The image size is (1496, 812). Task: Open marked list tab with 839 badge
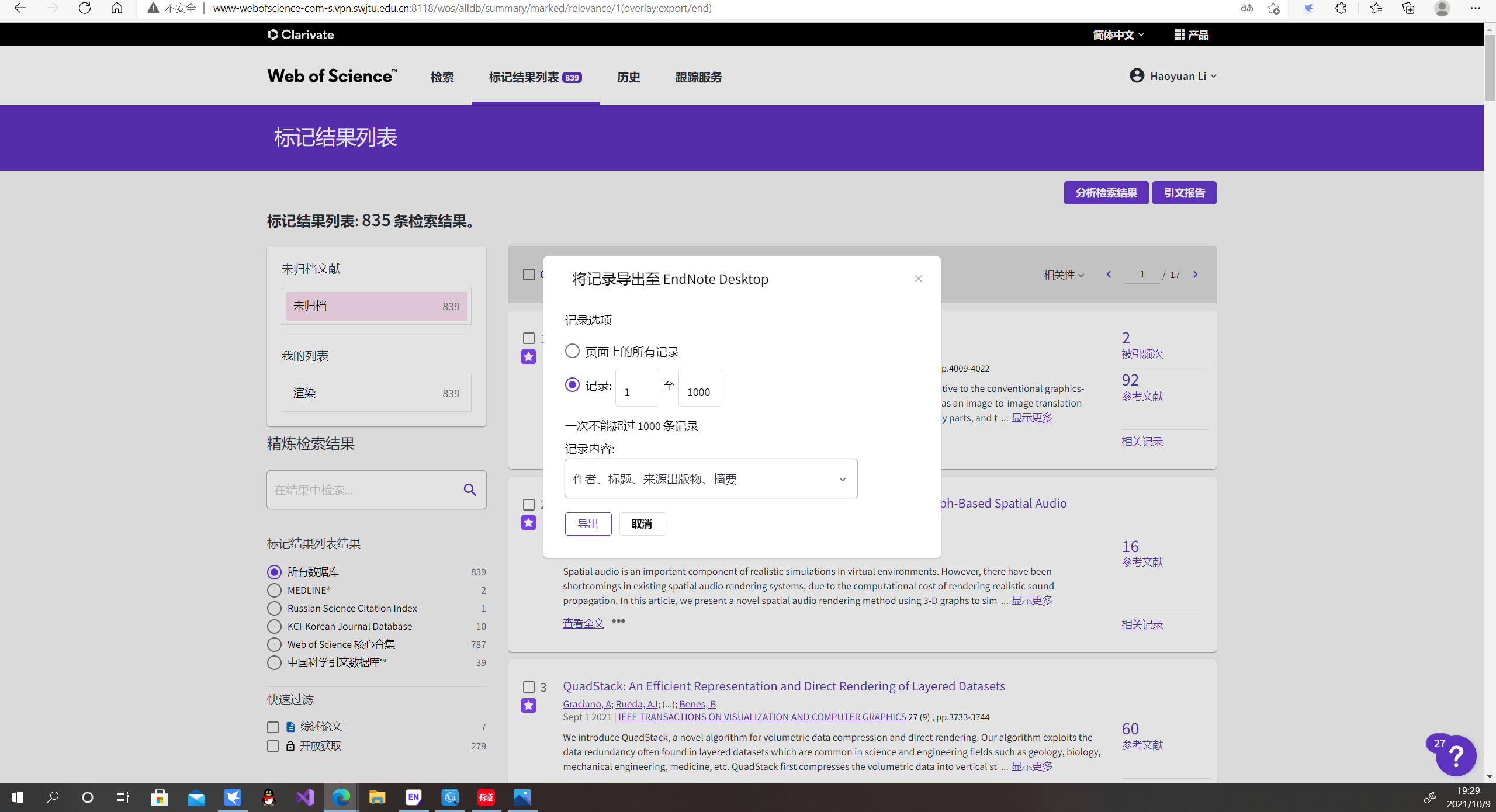pyautogui.click(x=535, y=77)
